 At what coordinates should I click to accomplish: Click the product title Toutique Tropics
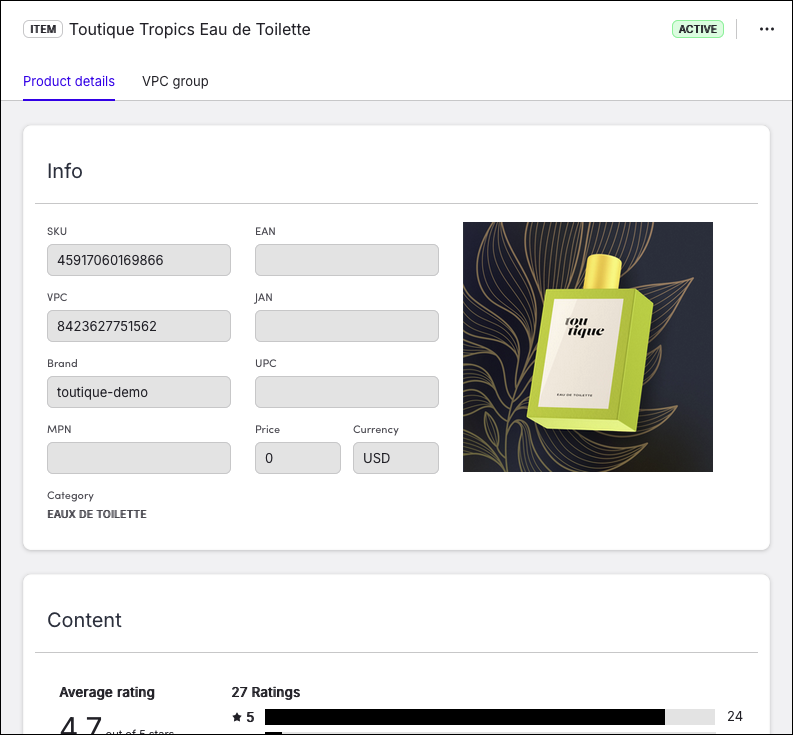[x=190, y=29]
